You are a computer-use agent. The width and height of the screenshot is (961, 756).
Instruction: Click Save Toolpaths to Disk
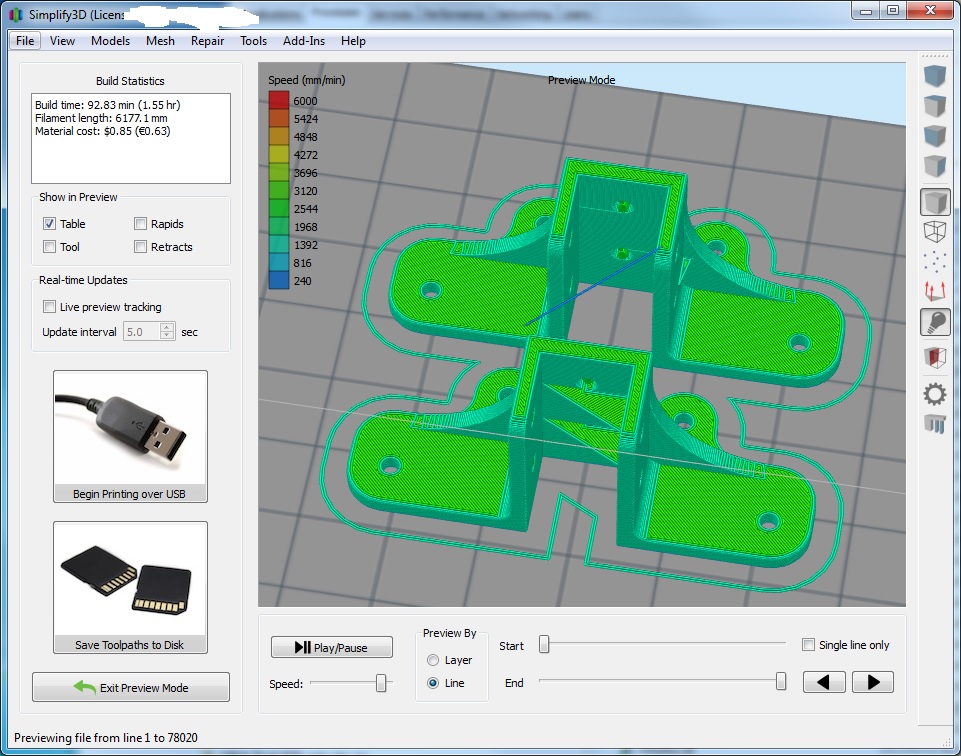[130, 588]
